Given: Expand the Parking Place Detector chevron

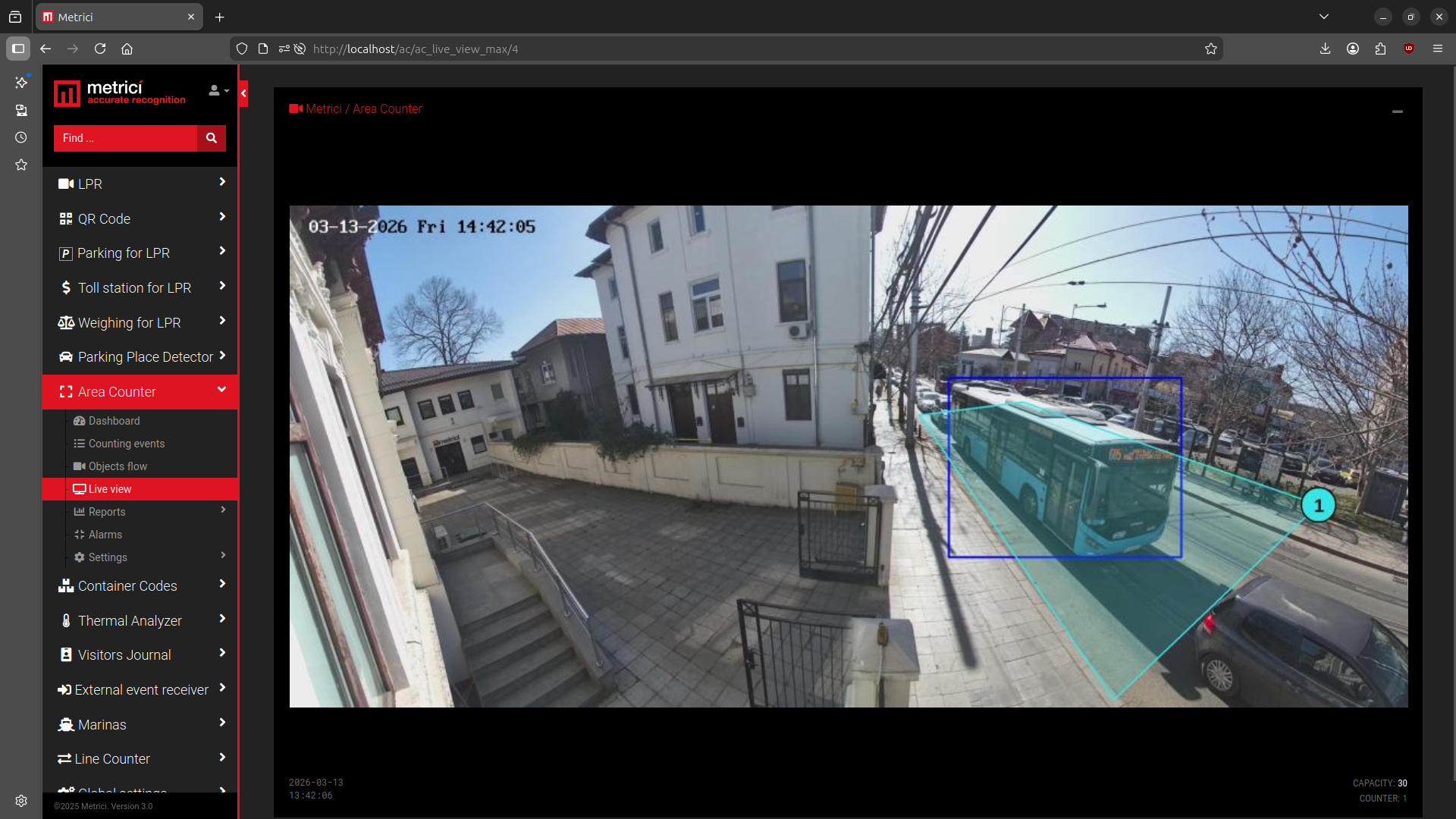Looking at the screenshot, I should pos(222,356).
